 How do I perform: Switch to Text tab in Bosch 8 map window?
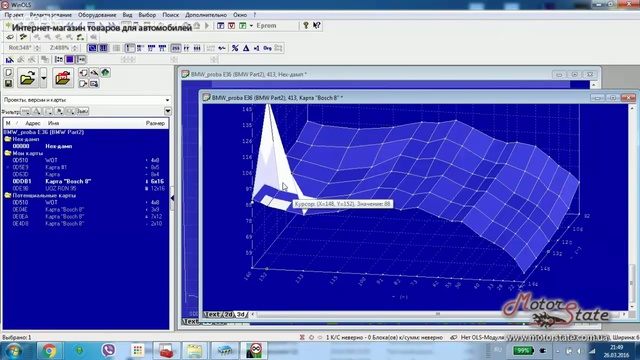point(212,314)
